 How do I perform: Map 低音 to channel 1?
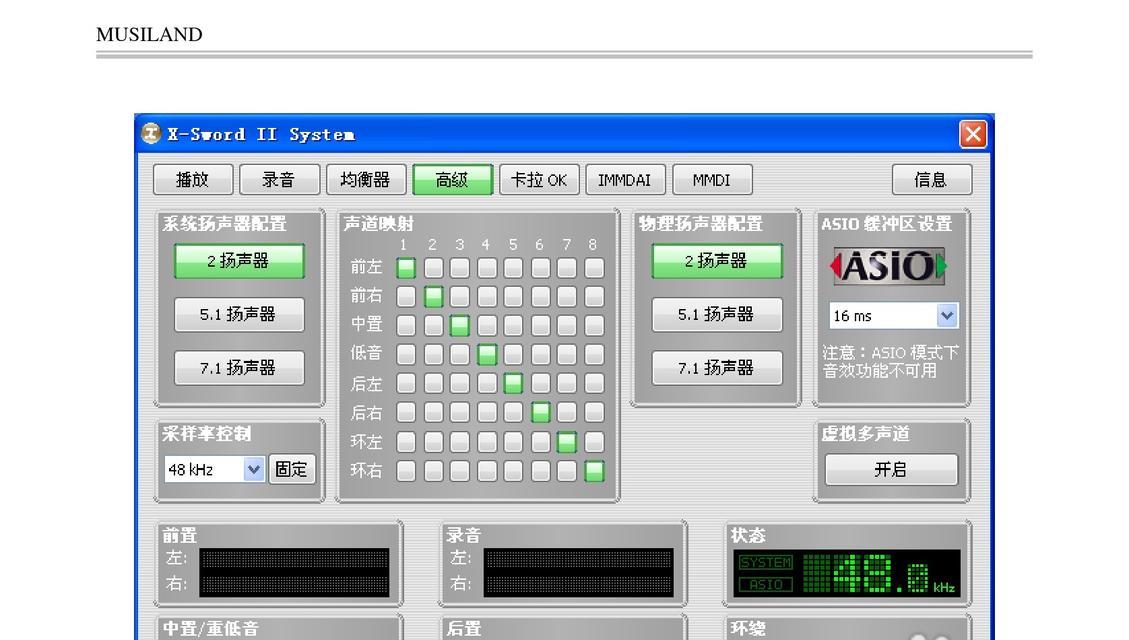(x=406, y=354)
